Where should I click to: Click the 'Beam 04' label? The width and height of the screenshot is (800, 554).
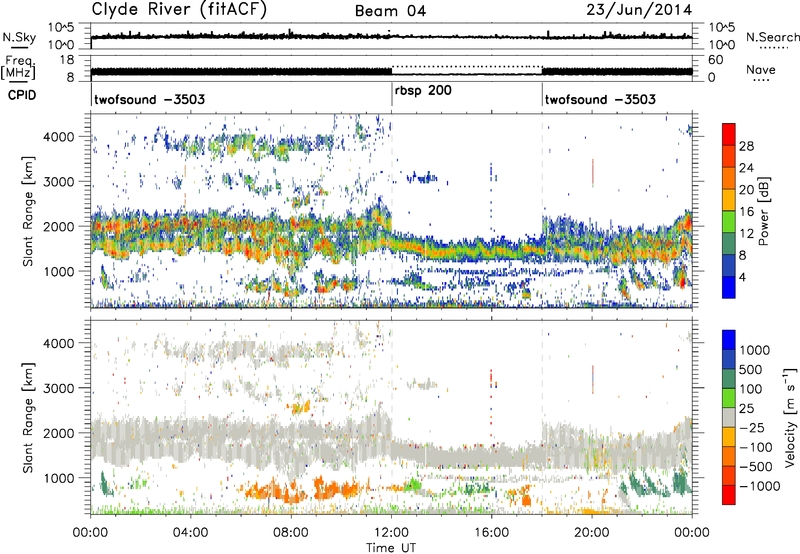(x=390, y=11)
